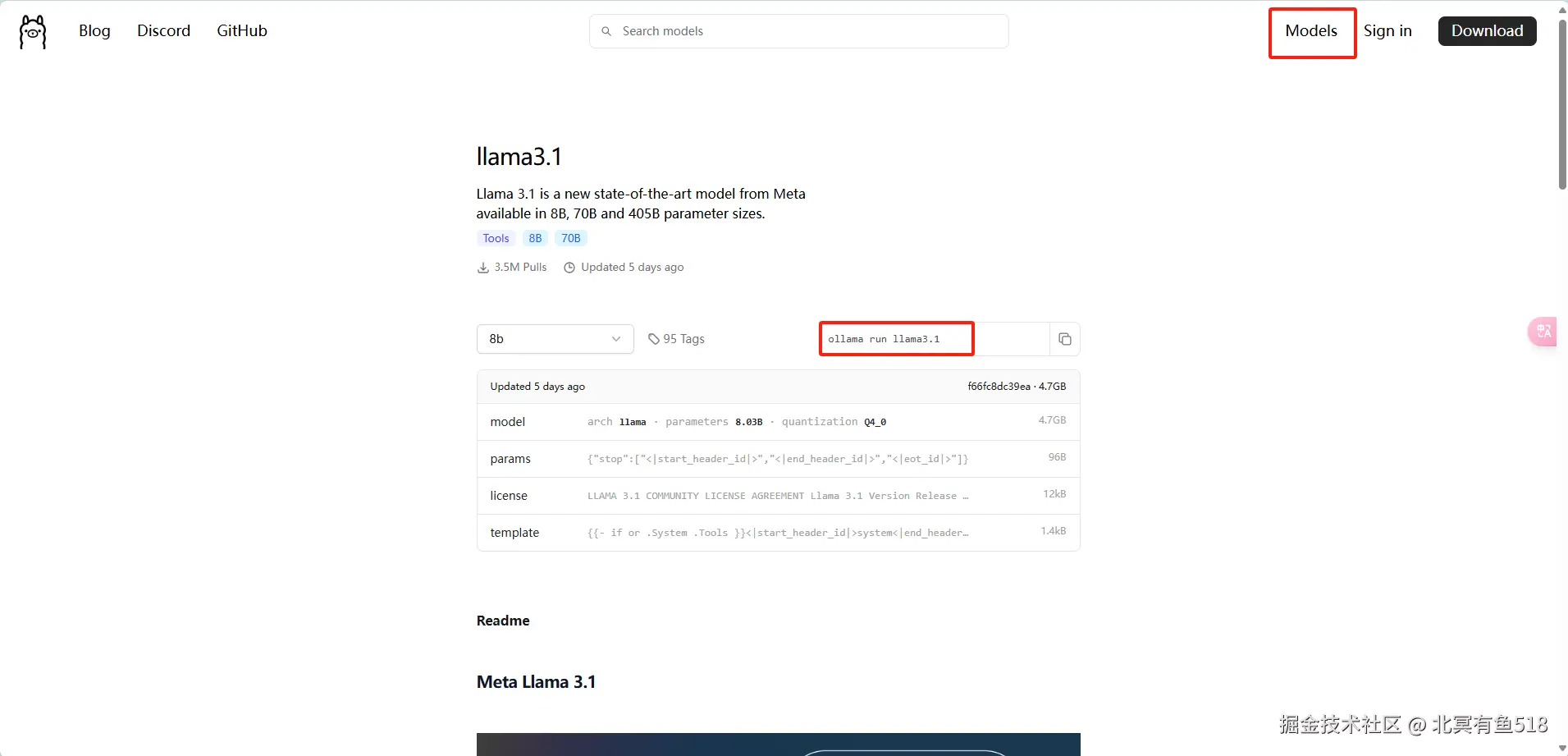Click the 8B size tag

[x=535, y=238]
